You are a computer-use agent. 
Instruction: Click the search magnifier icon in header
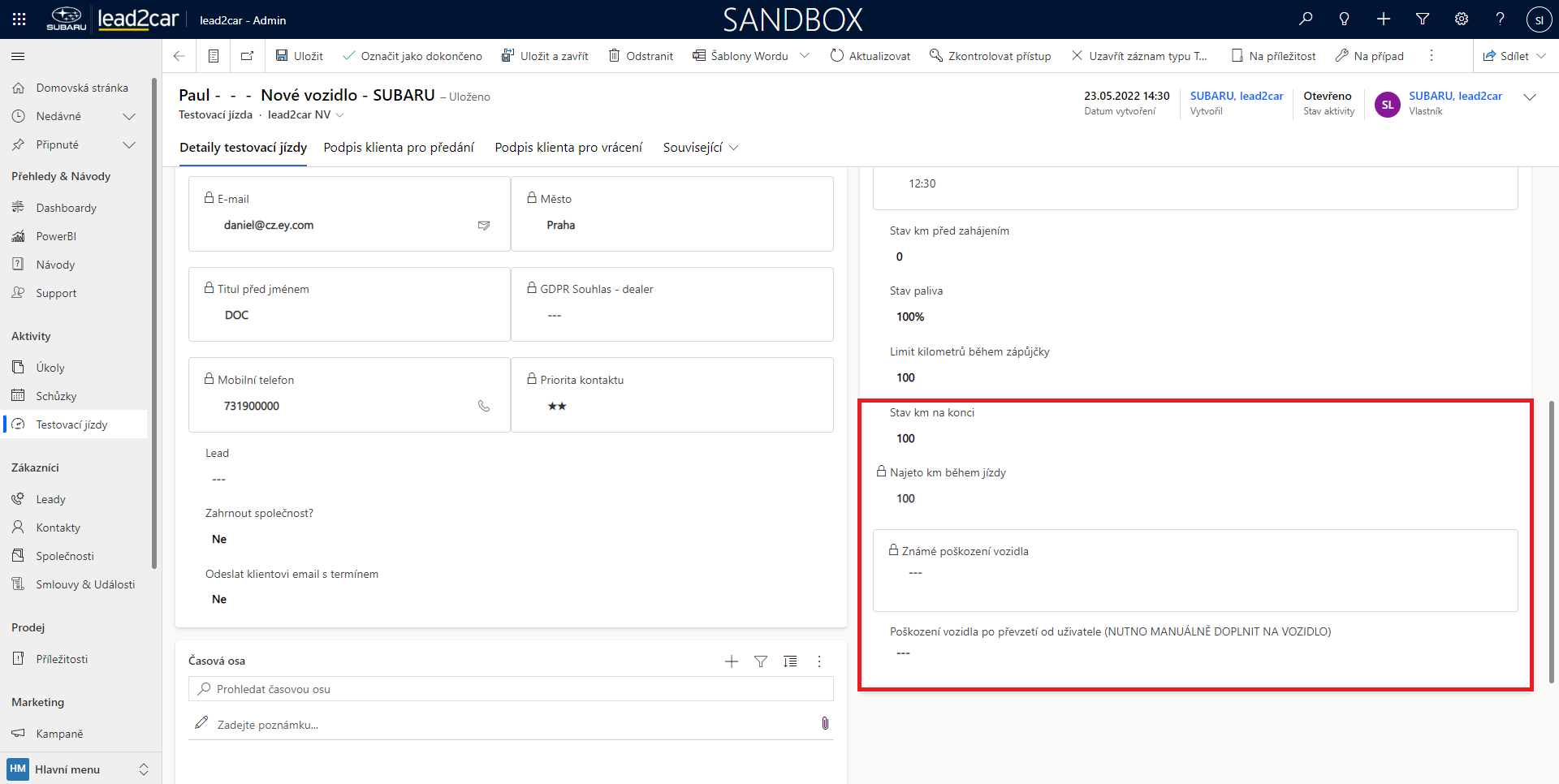[1306, 19]
